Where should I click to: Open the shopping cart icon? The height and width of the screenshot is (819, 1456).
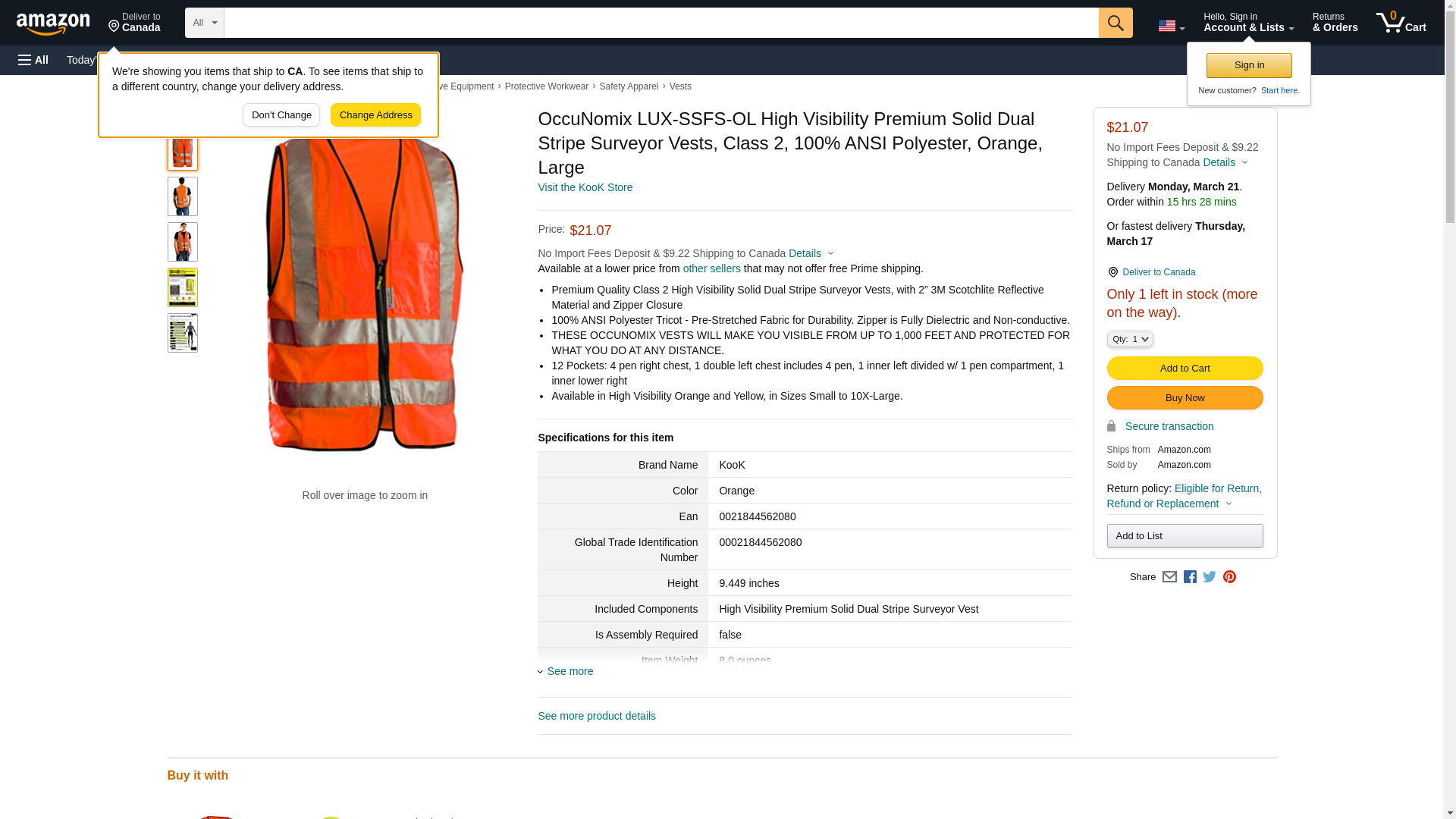click(x=1401, y=23)
